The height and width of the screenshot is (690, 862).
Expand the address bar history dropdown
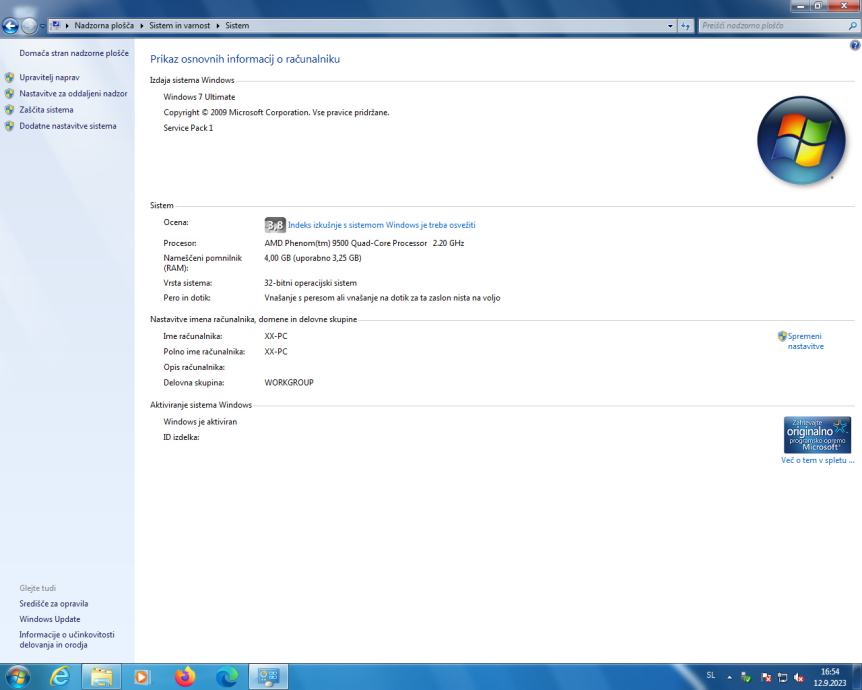pos(670,24)
